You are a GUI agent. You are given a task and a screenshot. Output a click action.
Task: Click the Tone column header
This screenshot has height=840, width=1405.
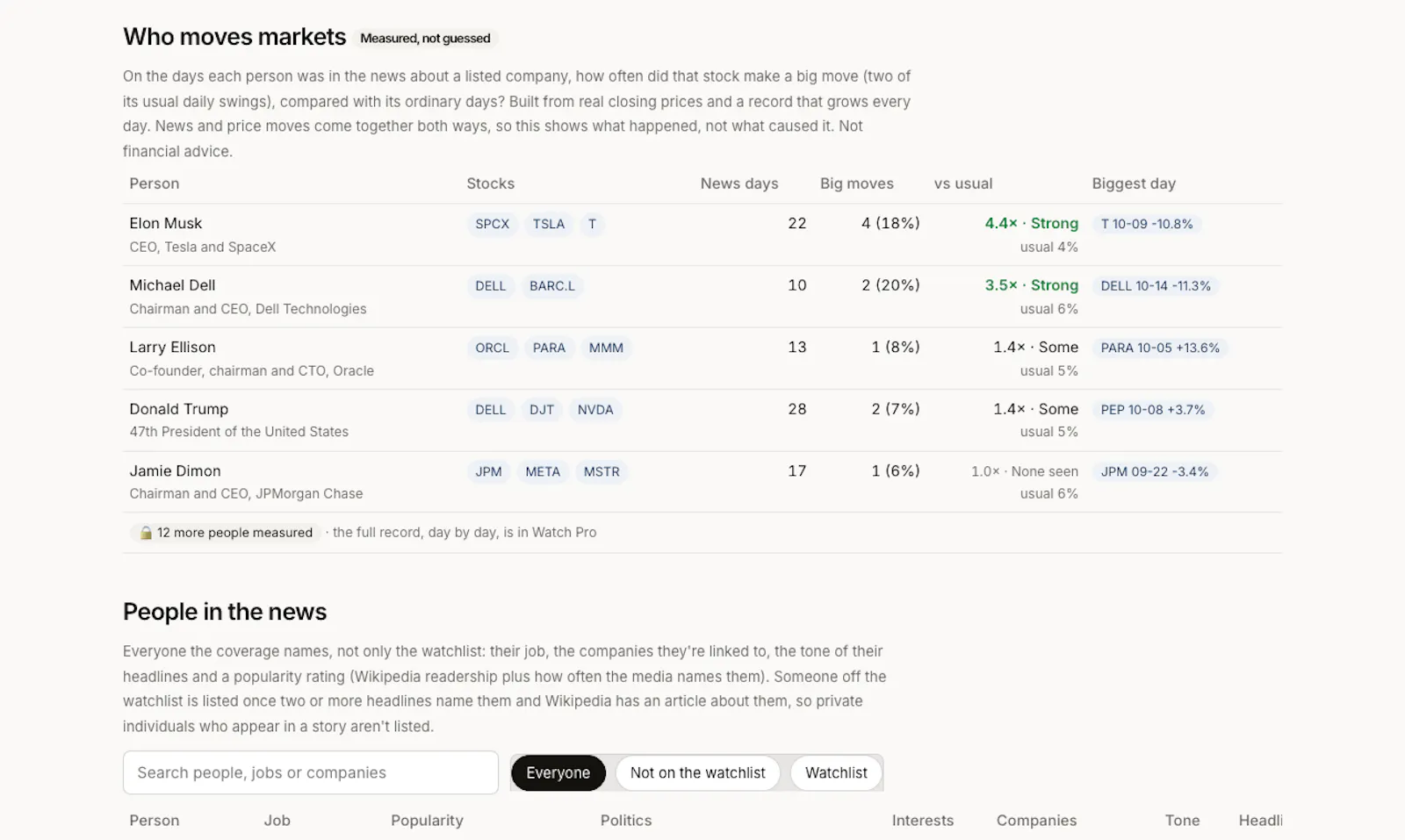point(1182,821)
